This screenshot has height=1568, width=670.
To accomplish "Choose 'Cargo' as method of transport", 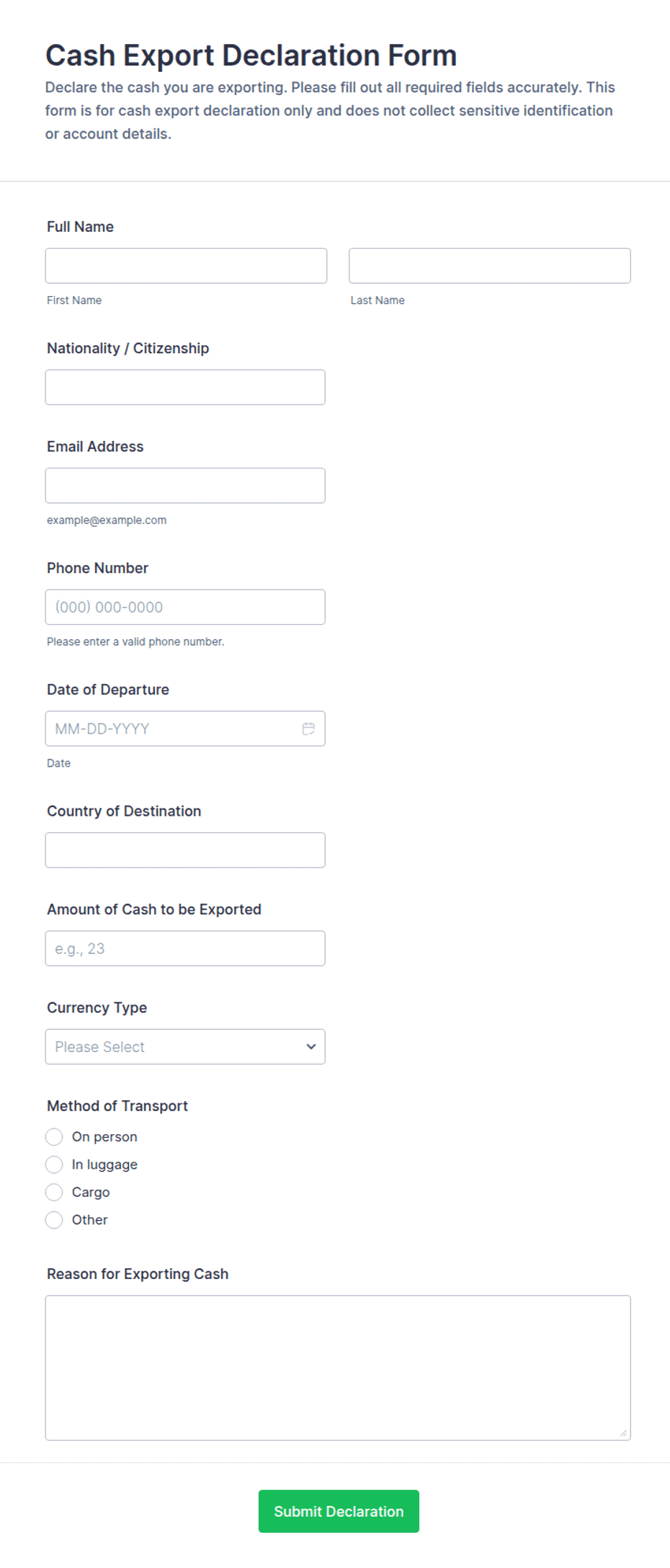I will point(54,1192).
